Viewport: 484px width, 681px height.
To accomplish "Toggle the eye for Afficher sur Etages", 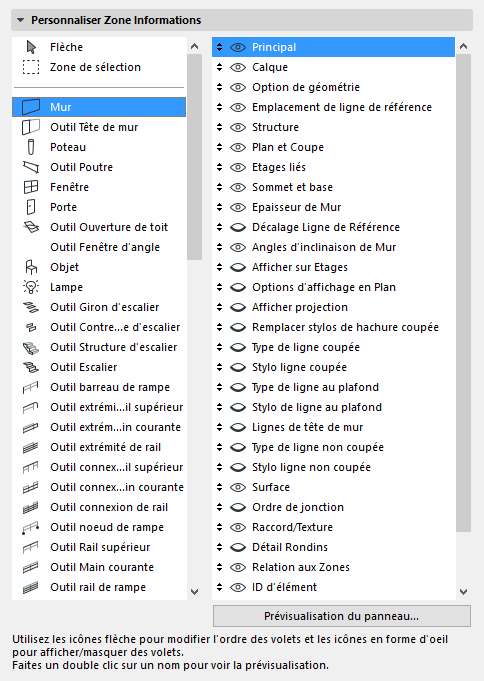I will pyautogui.click(x=238, y=267).
